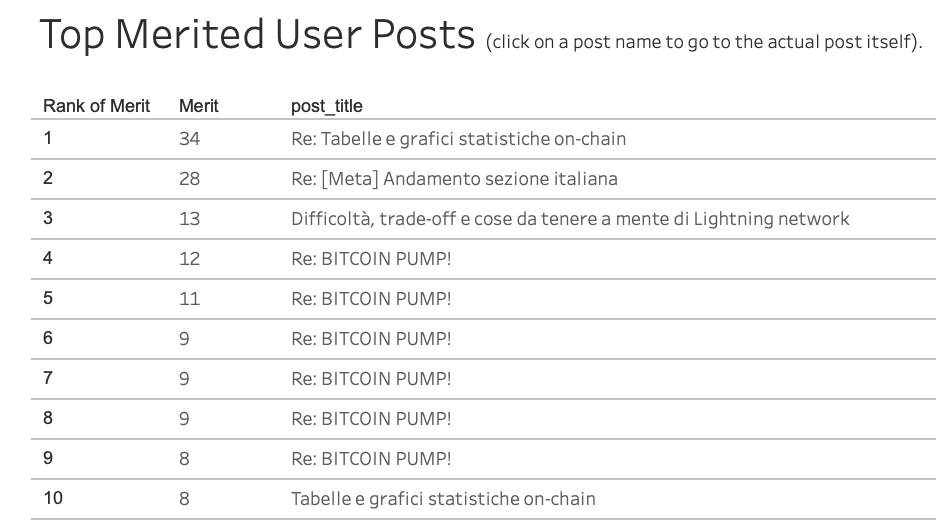Select rank number 10 cell

pos(53,498)
